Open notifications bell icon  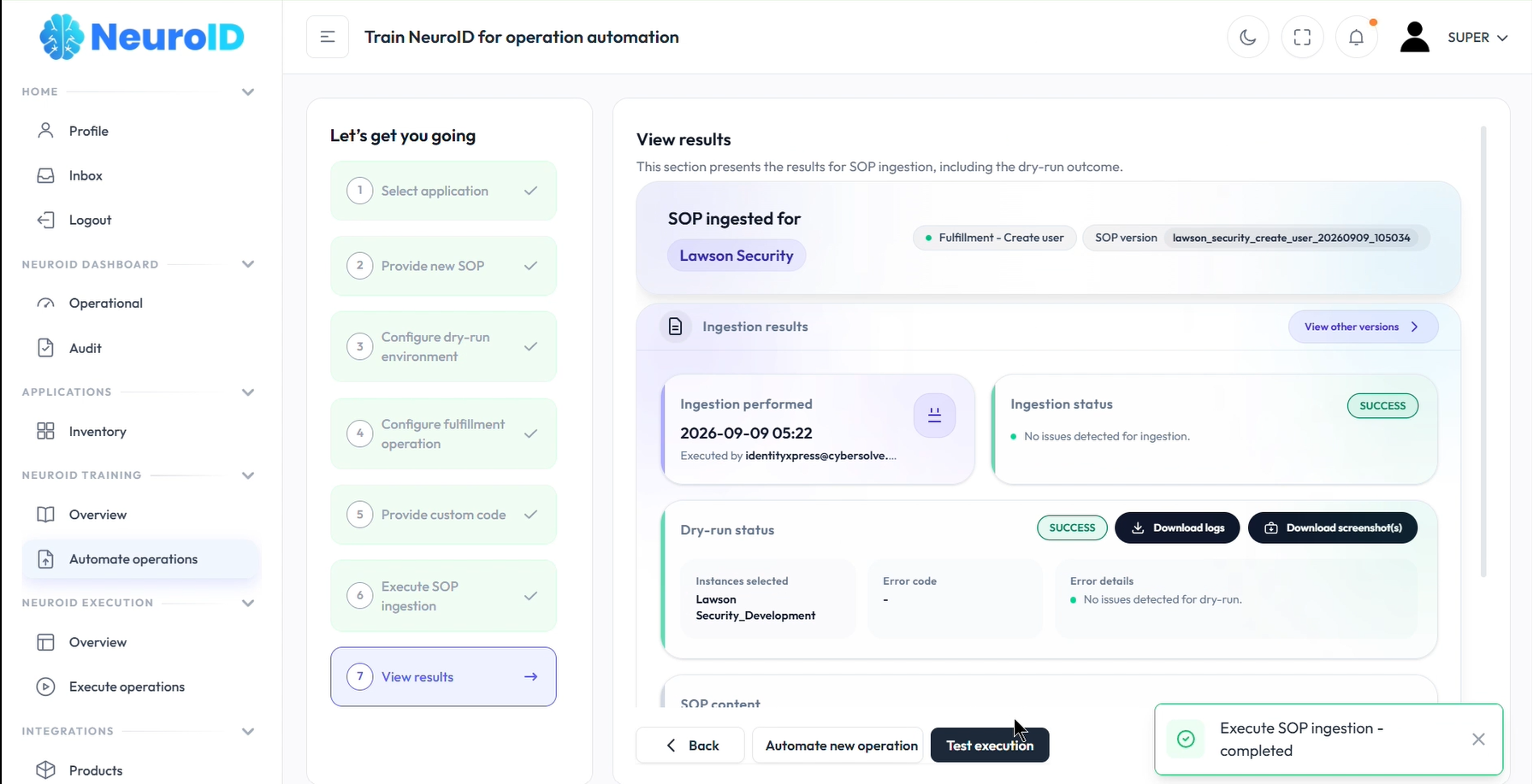1357,38
